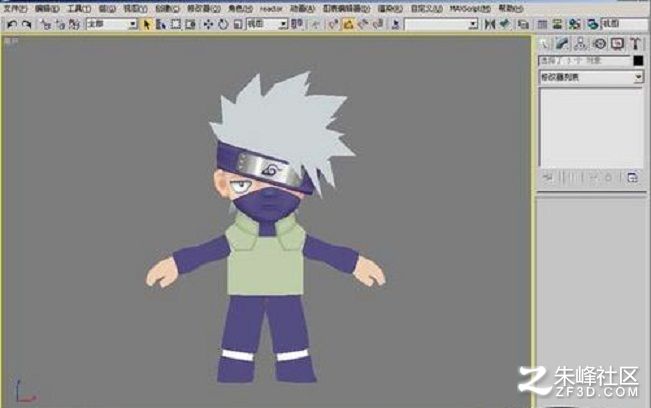The height and width of the screenshot is (408, 651).
Task: Click the object name field in Modify panel
Action: tap(585, 61)
